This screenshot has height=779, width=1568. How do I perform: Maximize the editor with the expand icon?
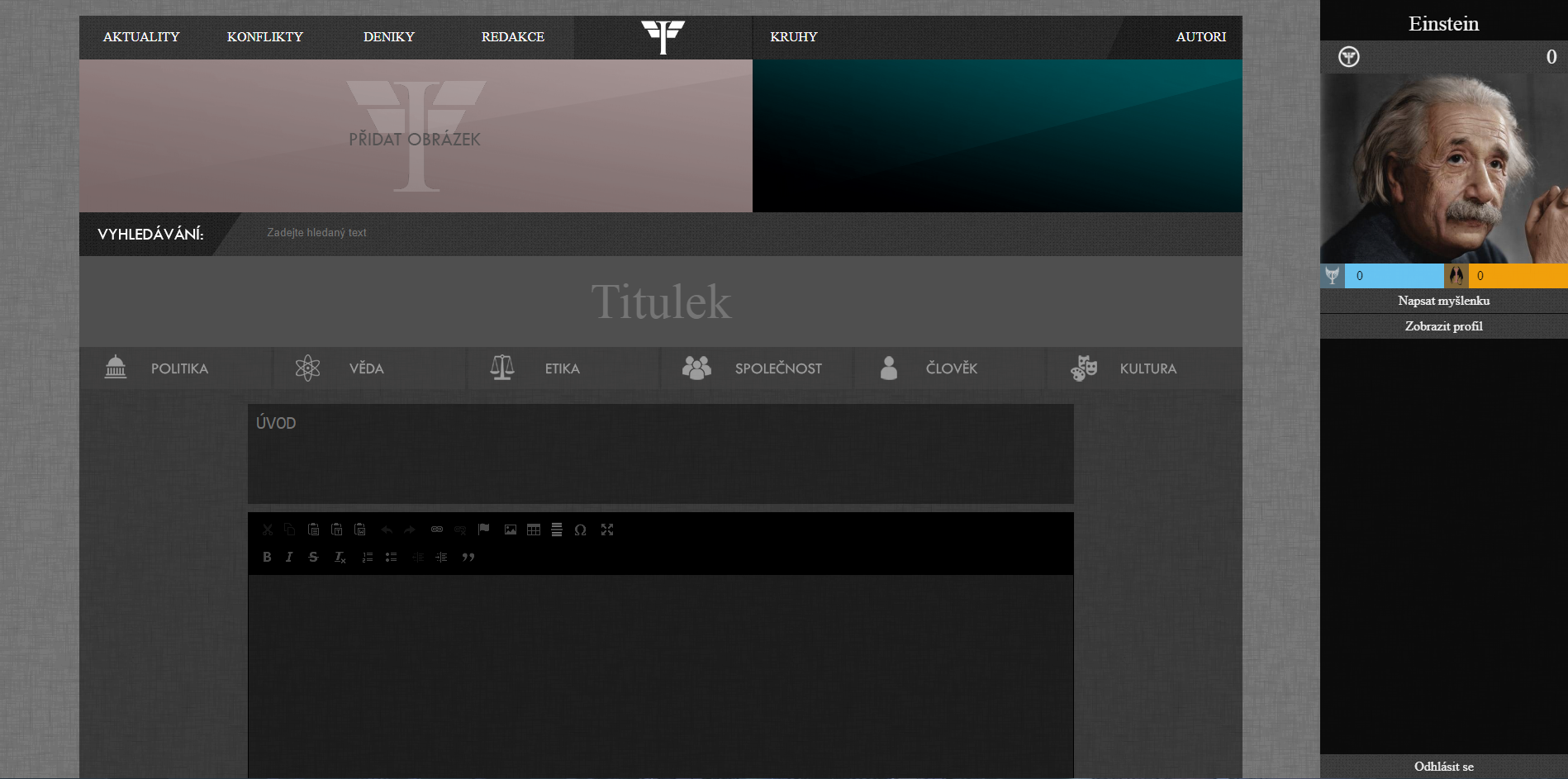[x=607, y=530]
